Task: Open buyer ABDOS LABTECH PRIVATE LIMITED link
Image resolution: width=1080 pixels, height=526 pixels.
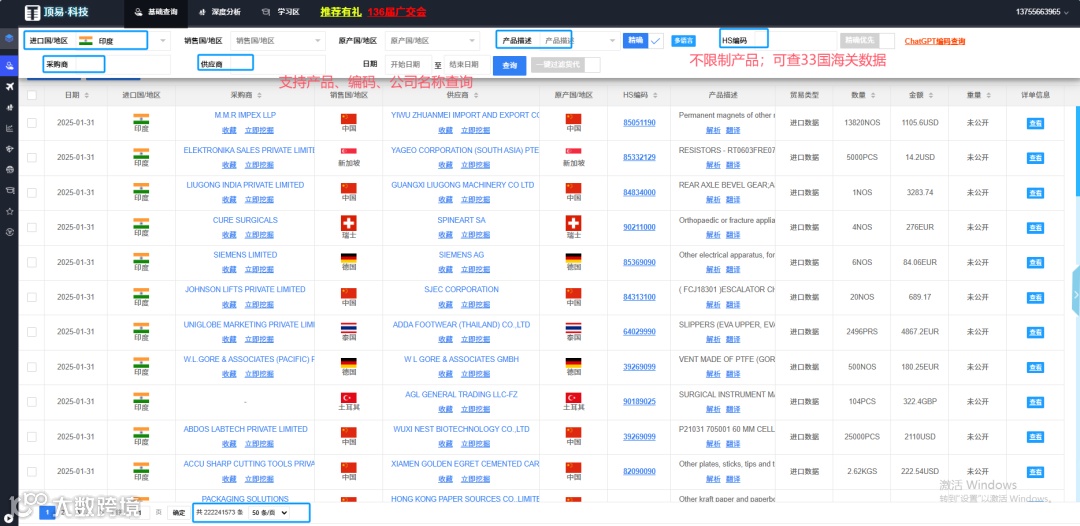Action: point(245,429)
